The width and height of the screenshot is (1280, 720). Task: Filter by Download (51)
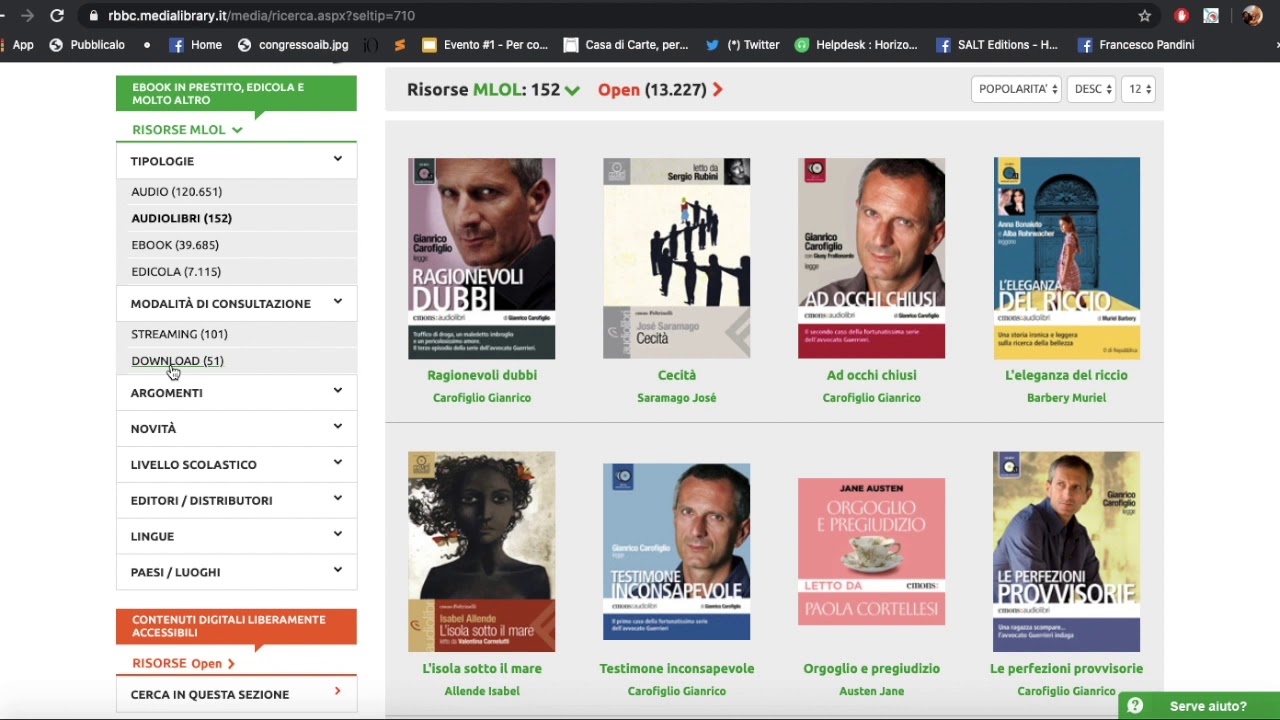click(x=177, y=361)
